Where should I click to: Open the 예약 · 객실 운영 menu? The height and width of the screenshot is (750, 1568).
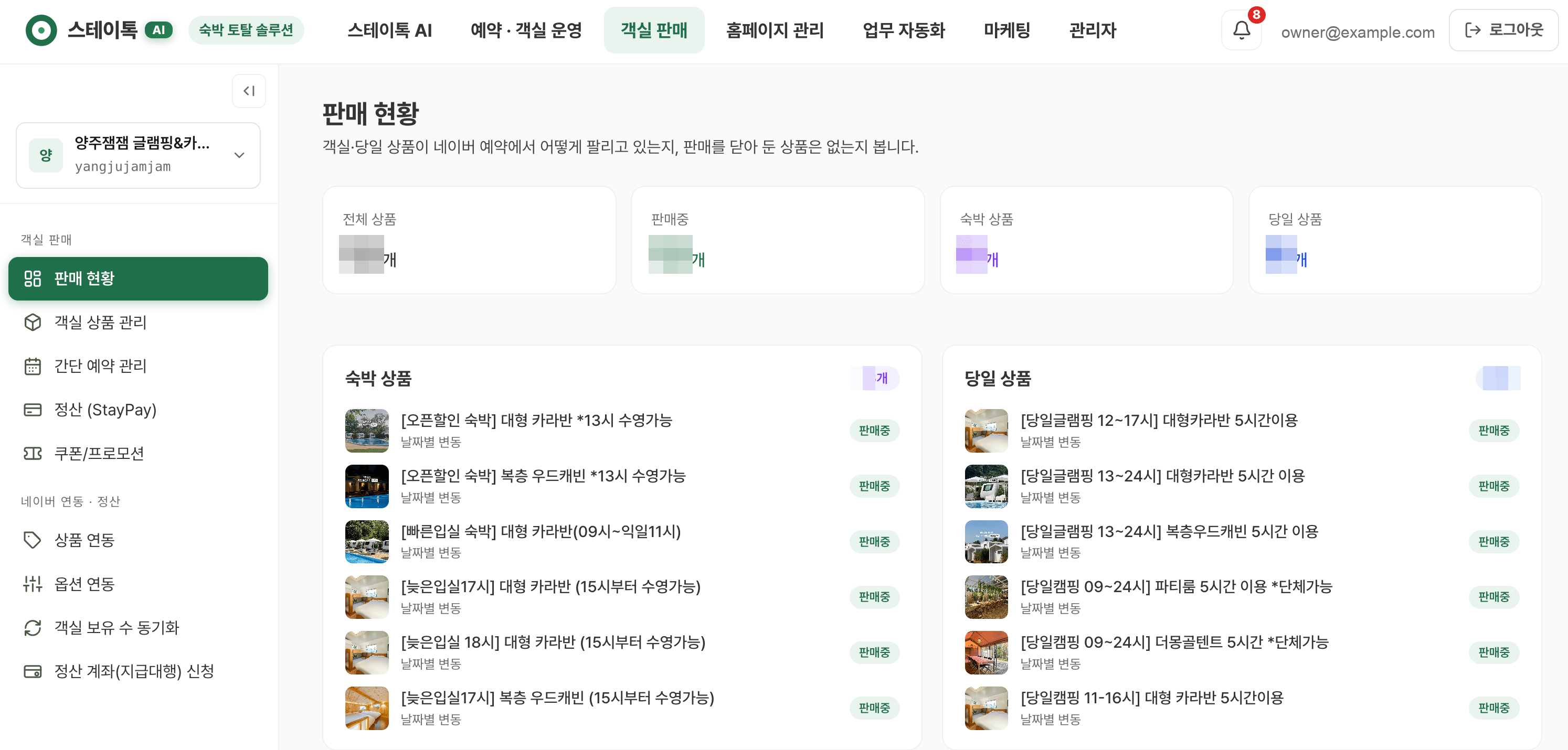click(x=526, y=30)
